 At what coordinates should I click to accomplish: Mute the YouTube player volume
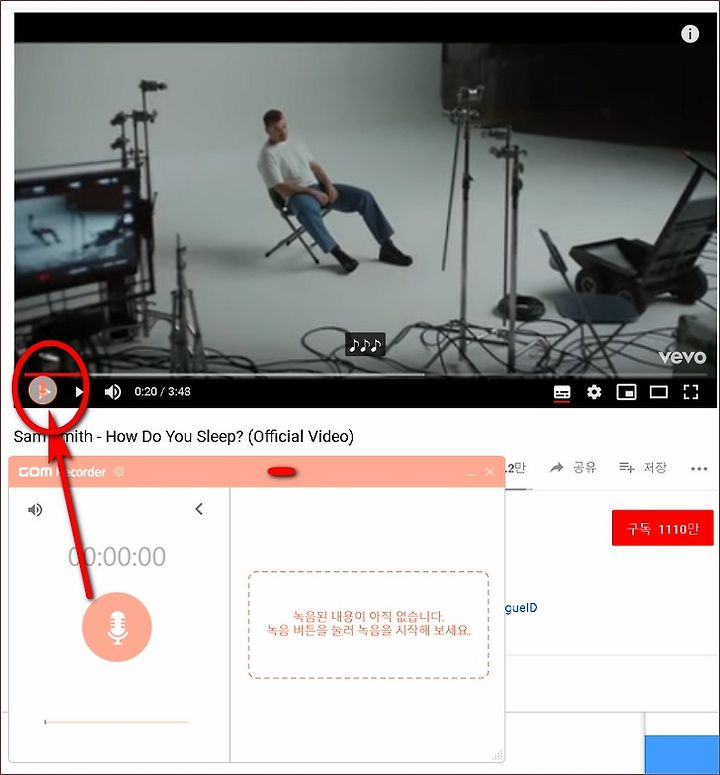[113, 392]
